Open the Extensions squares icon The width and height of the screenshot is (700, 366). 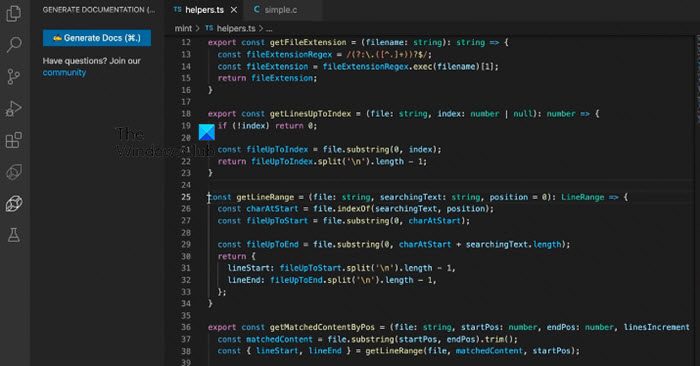13,140
